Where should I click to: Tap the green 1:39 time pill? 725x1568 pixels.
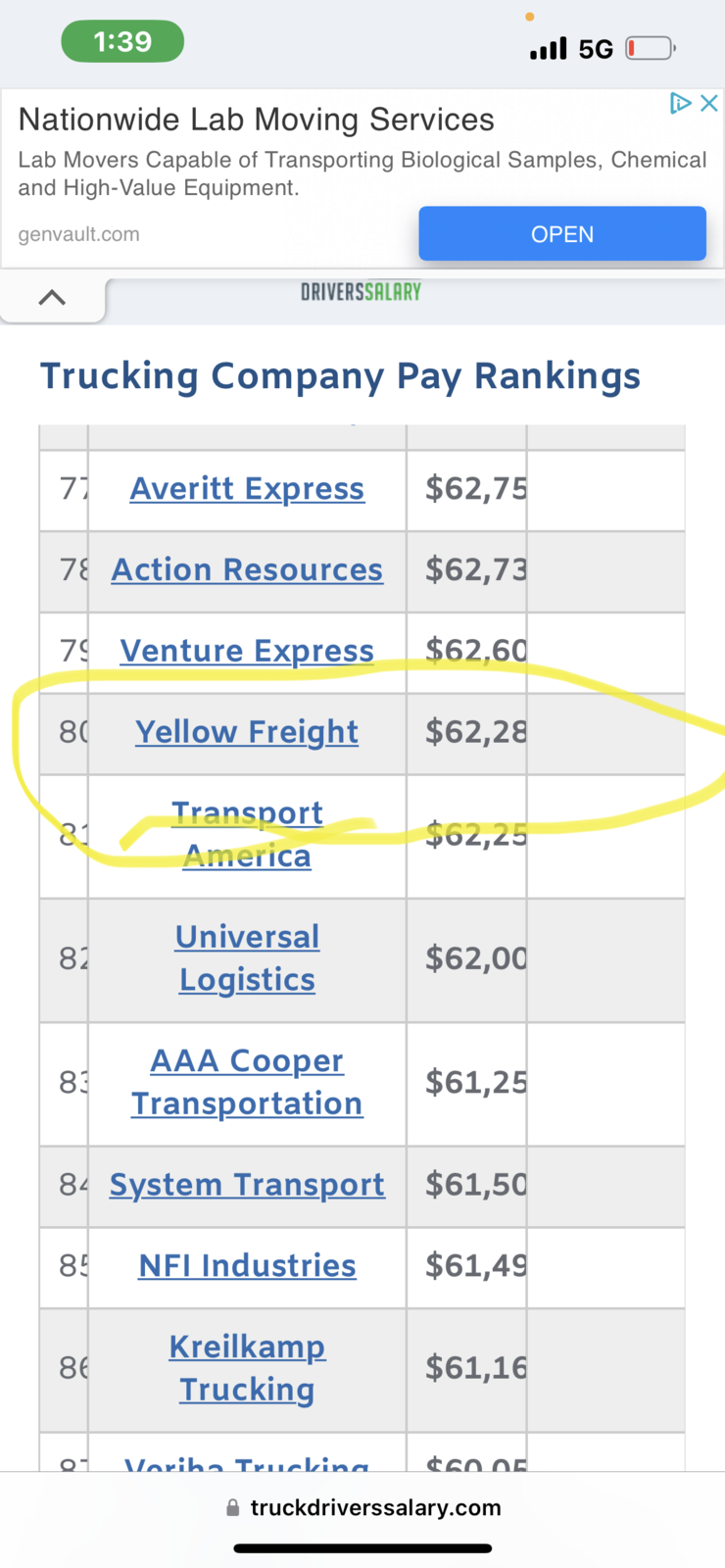click(x=122, y=42)
